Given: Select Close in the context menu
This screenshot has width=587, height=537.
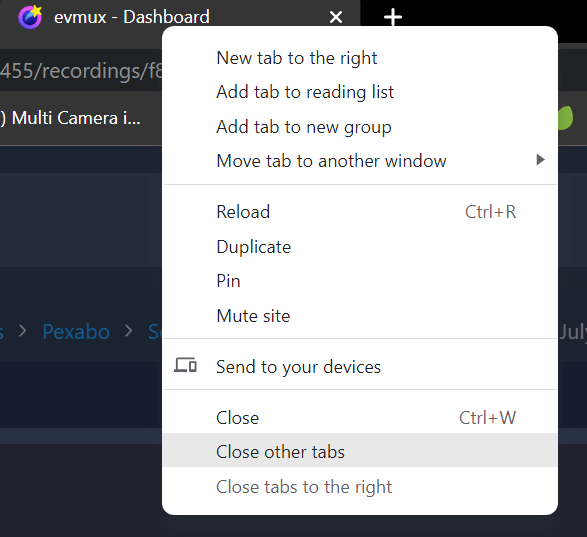Looking at the screenshot, I should (x=360, y=418).
